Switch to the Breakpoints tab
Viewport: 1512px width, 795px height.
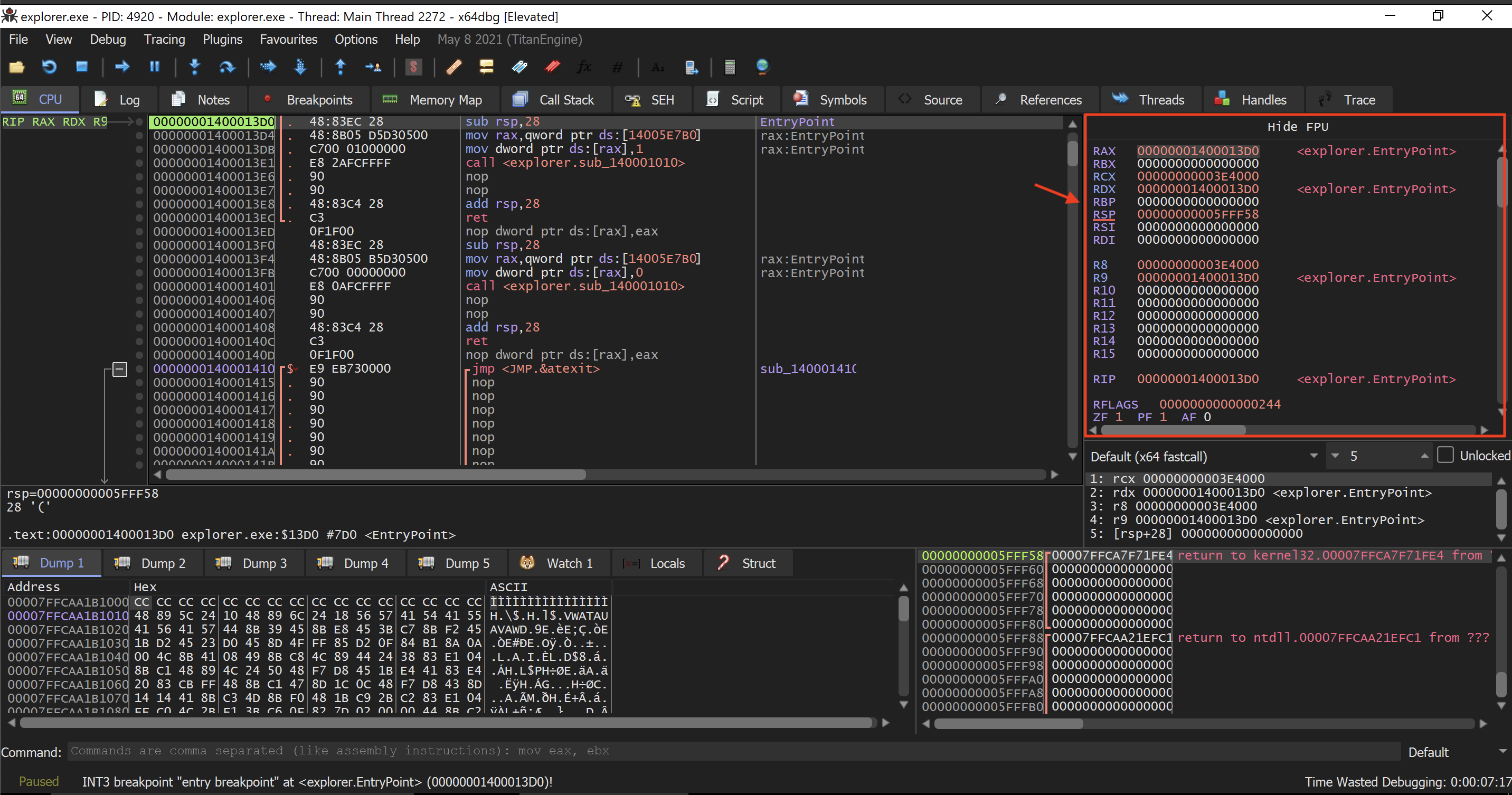(x=309, y=100)
